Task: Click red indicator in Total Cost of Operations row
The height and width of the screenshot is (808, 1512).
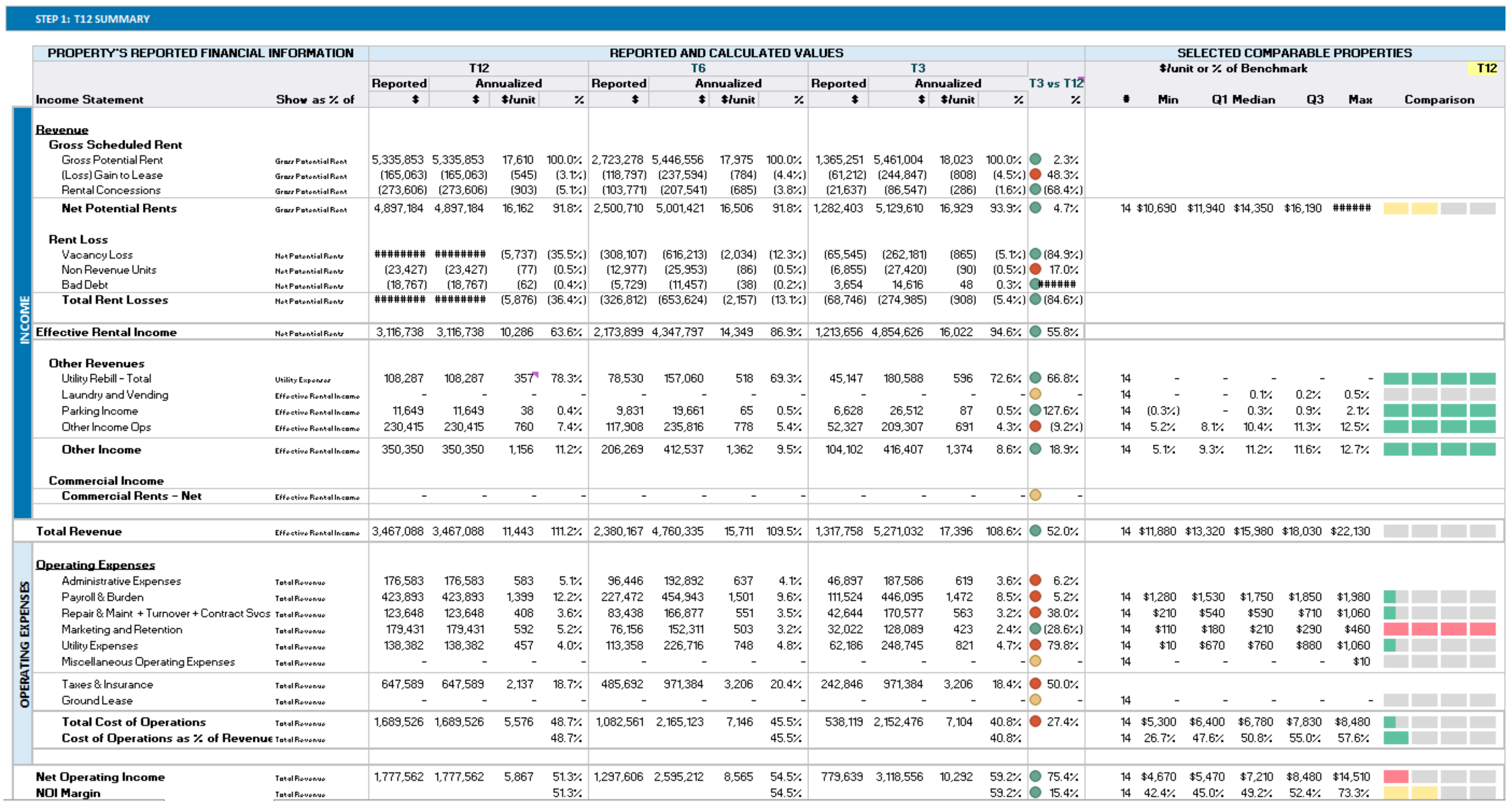Action: tap(1035, 722)
